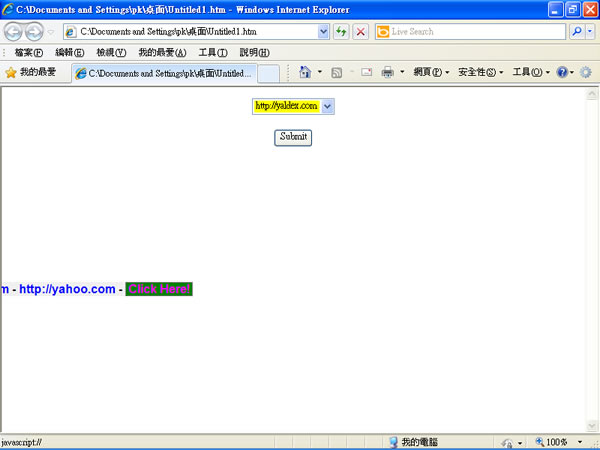The image size is (600, 450).
Task: Open the http://yaldex.com select dropdown
Action: tap(293, 106)
